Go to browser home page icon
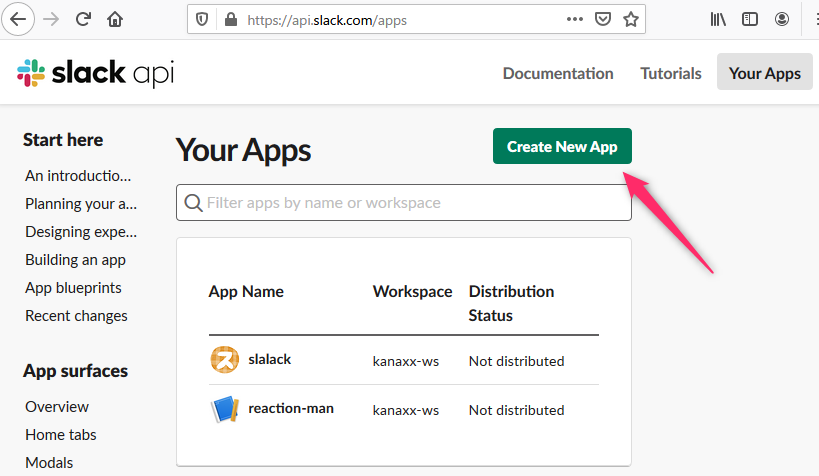This screenshot has height=476, width=819. point(115,19)
